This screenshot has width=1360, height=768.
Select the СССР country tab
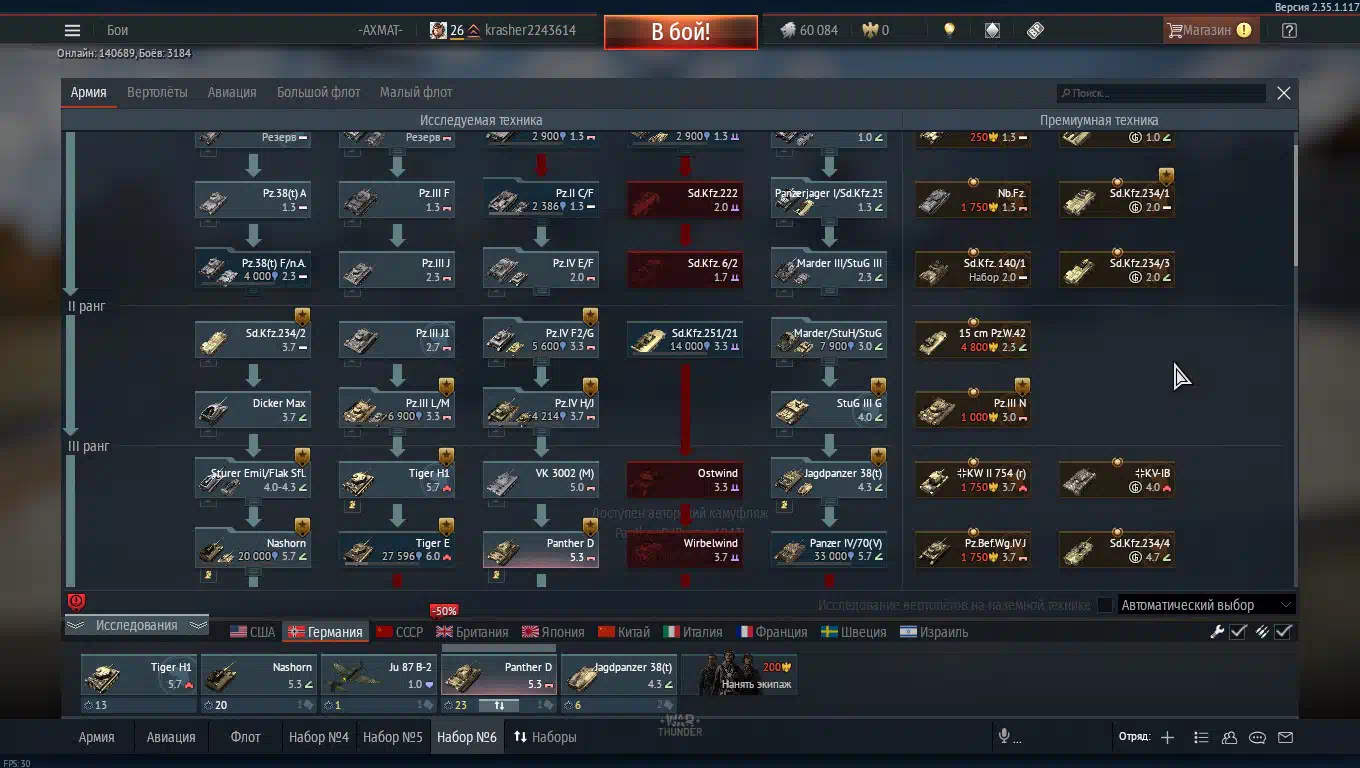[x=398, y=632]
